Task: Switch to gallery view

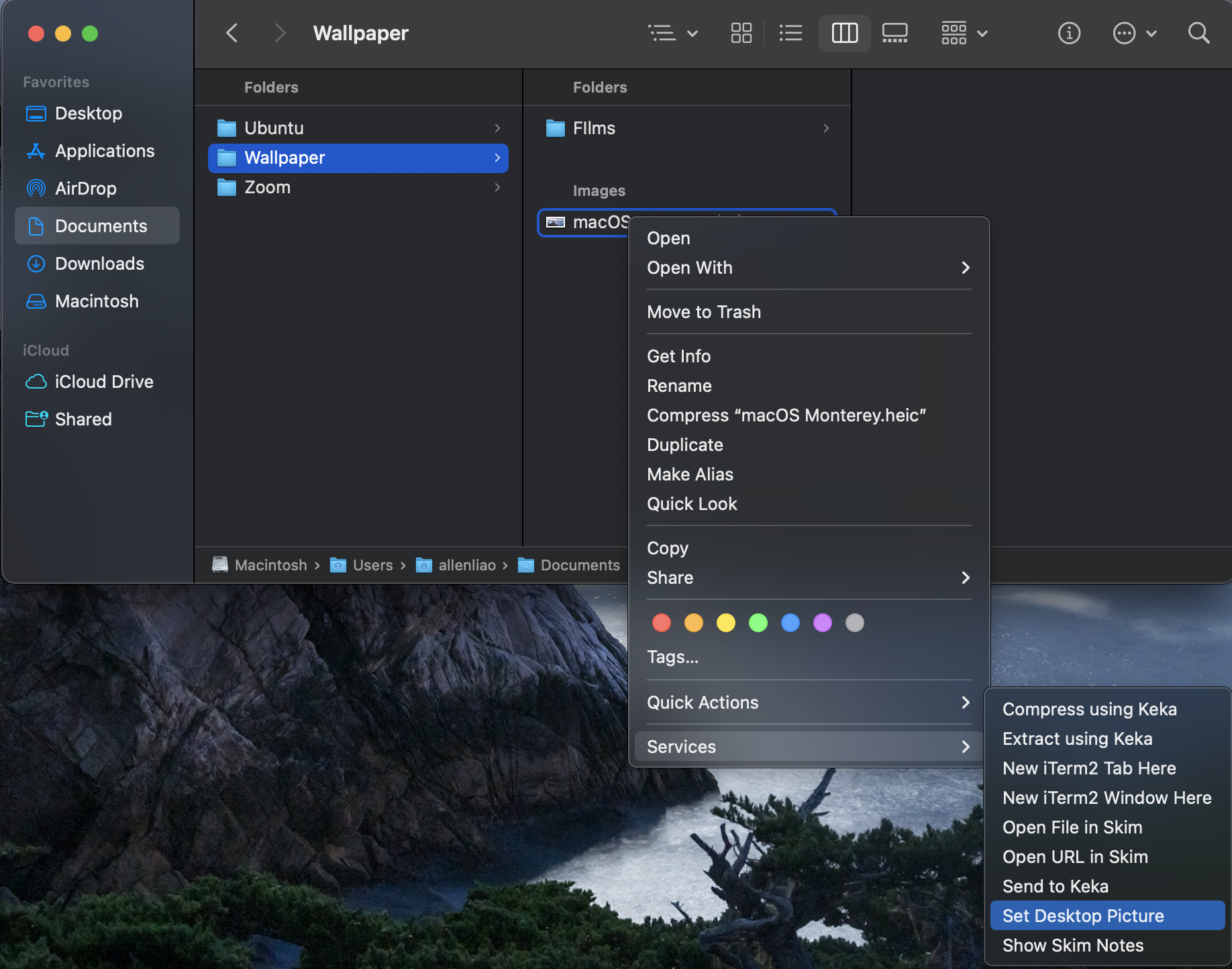Action: pos(894,32)
